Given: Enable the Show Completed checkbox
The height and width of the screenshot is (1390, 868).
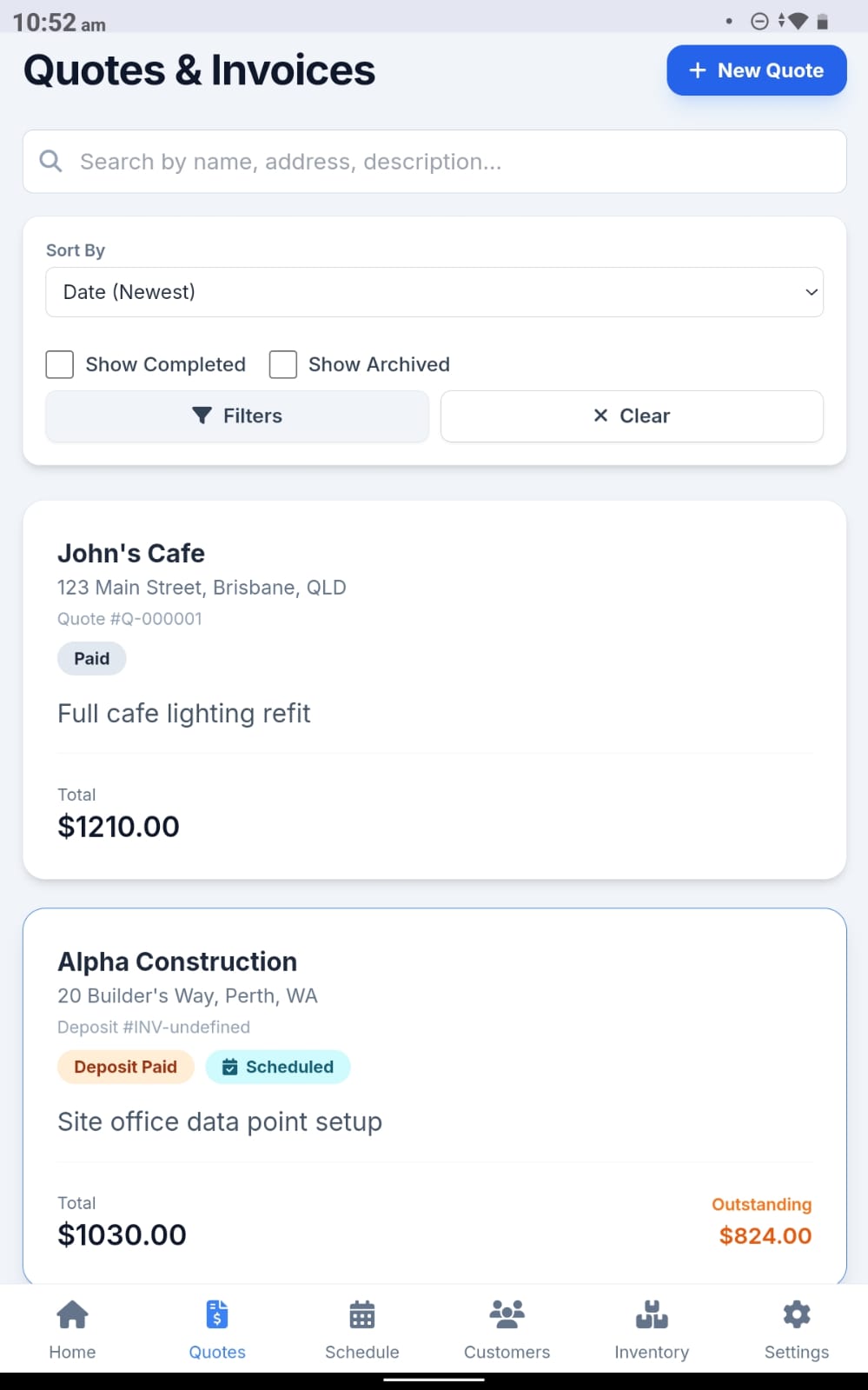Looking at the screenshot, I should click(x=60, y=364).
